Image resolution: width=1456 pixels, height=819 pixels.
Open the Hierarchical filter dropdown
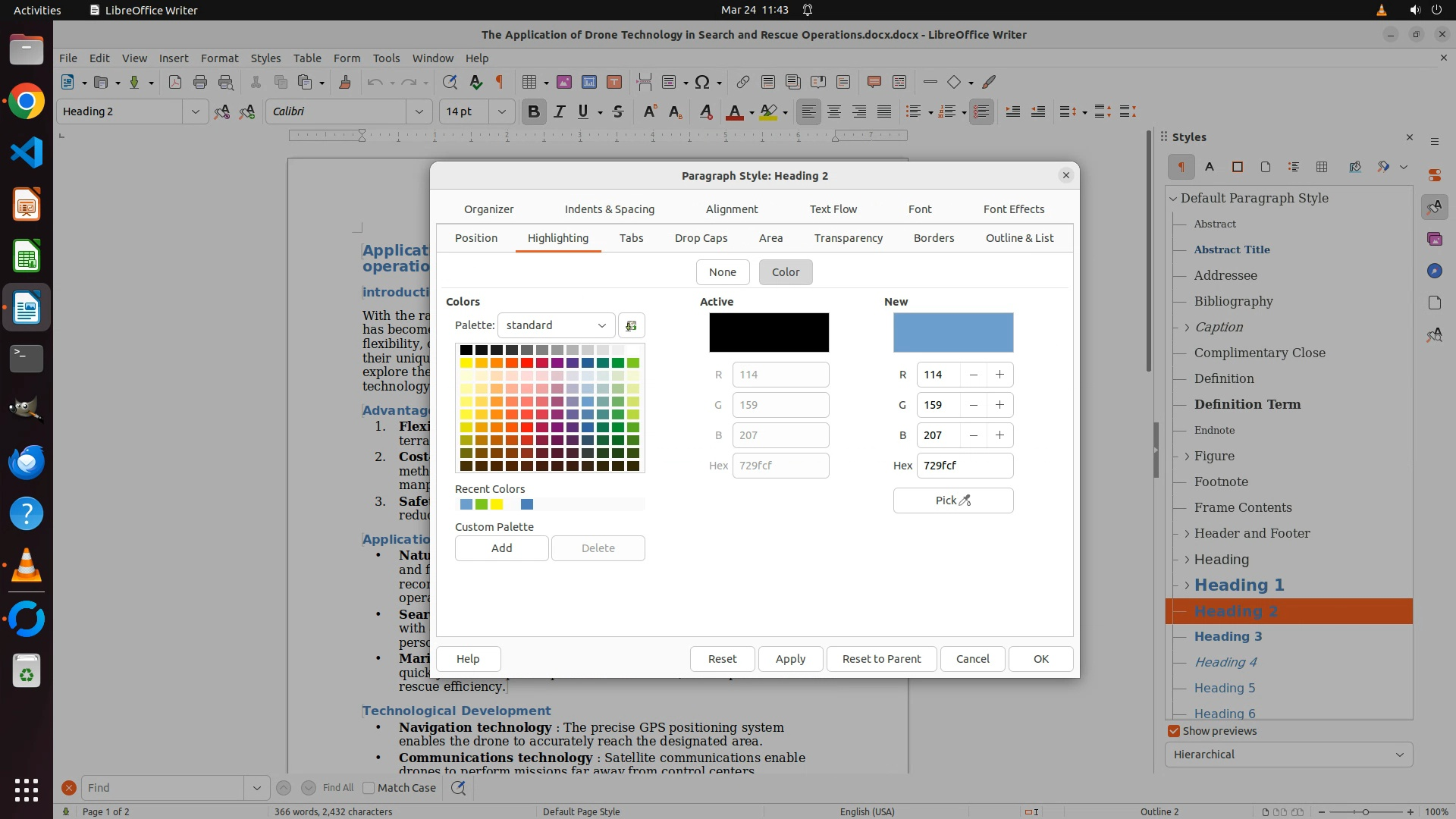click(1288, 755)
